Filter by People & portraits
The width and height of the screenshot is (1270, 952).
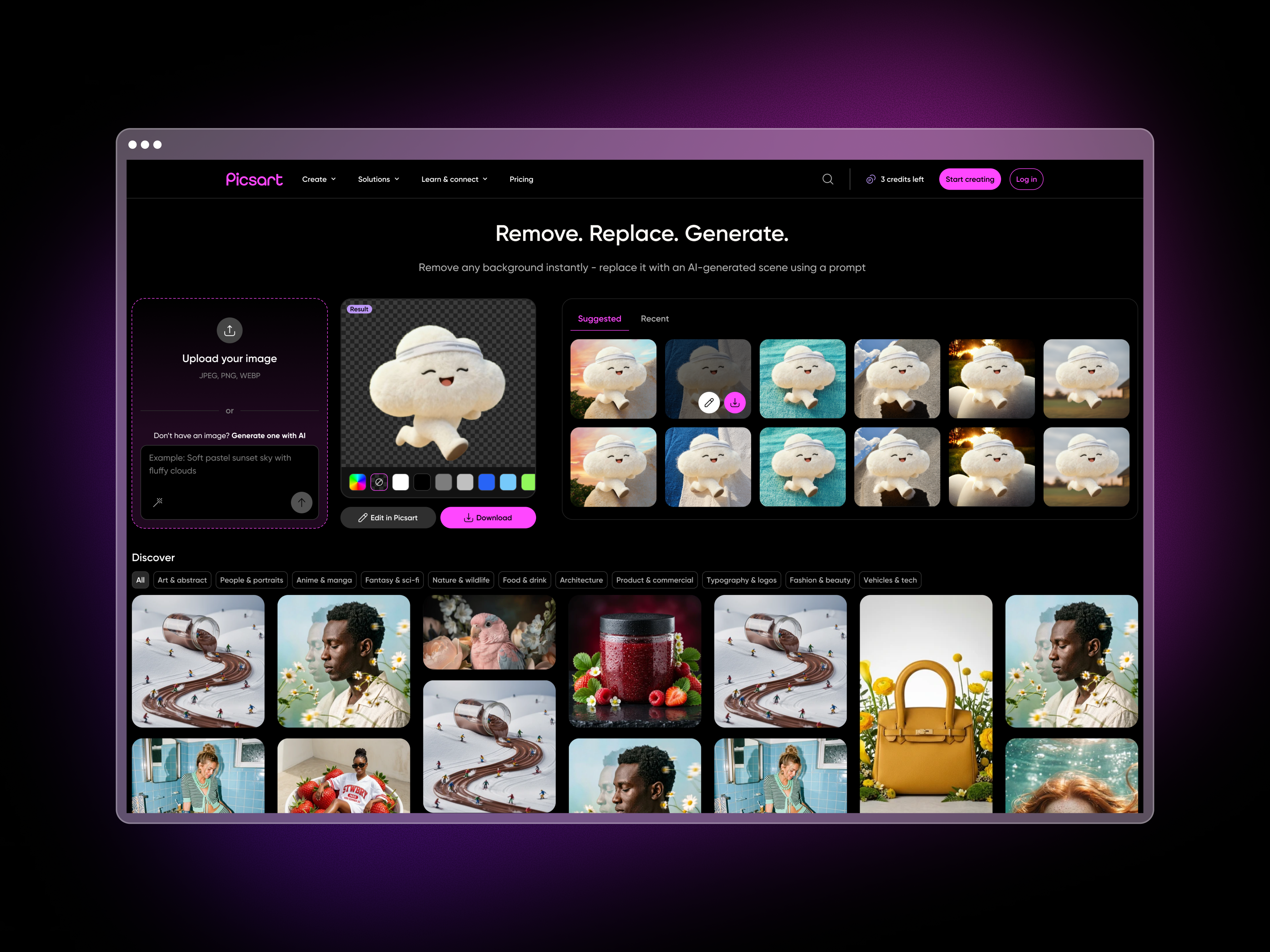(251, 580)
